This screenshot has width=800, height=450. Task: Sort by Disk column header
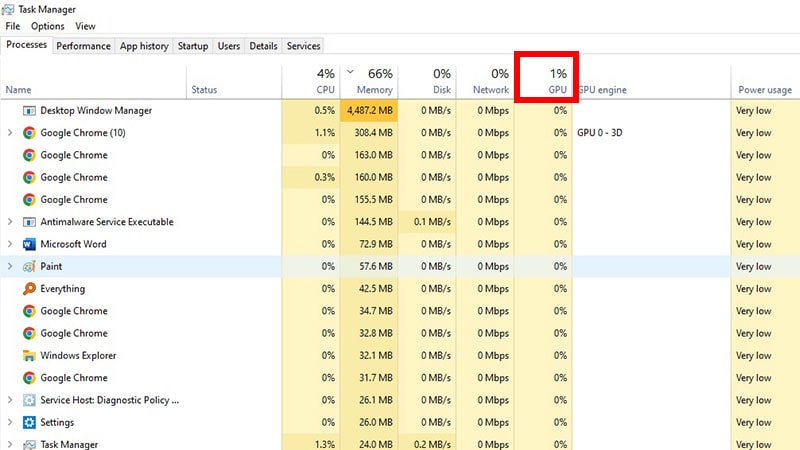[x=427, y=82]
